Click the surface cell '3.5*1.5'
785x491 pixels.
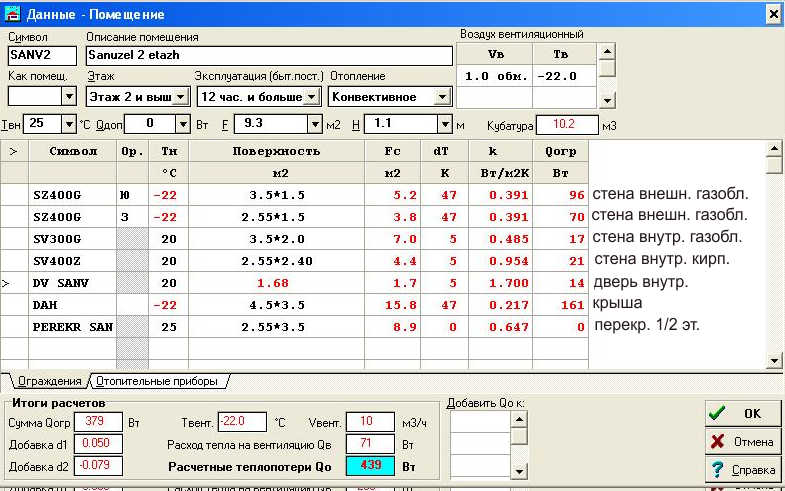click(x=276, y=195)
